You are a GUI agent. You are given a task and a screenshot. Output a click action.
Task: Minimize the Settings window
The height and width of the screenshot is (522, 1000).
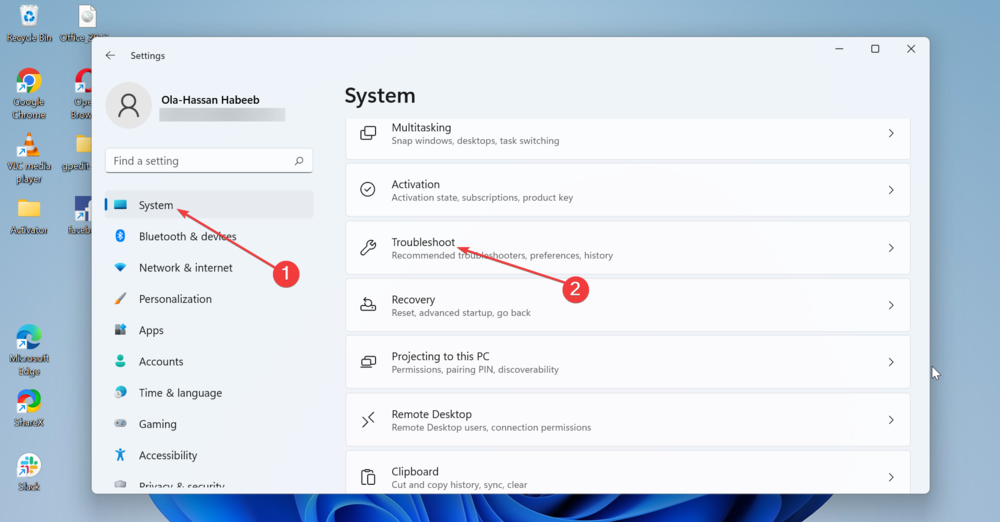(839, 49)
